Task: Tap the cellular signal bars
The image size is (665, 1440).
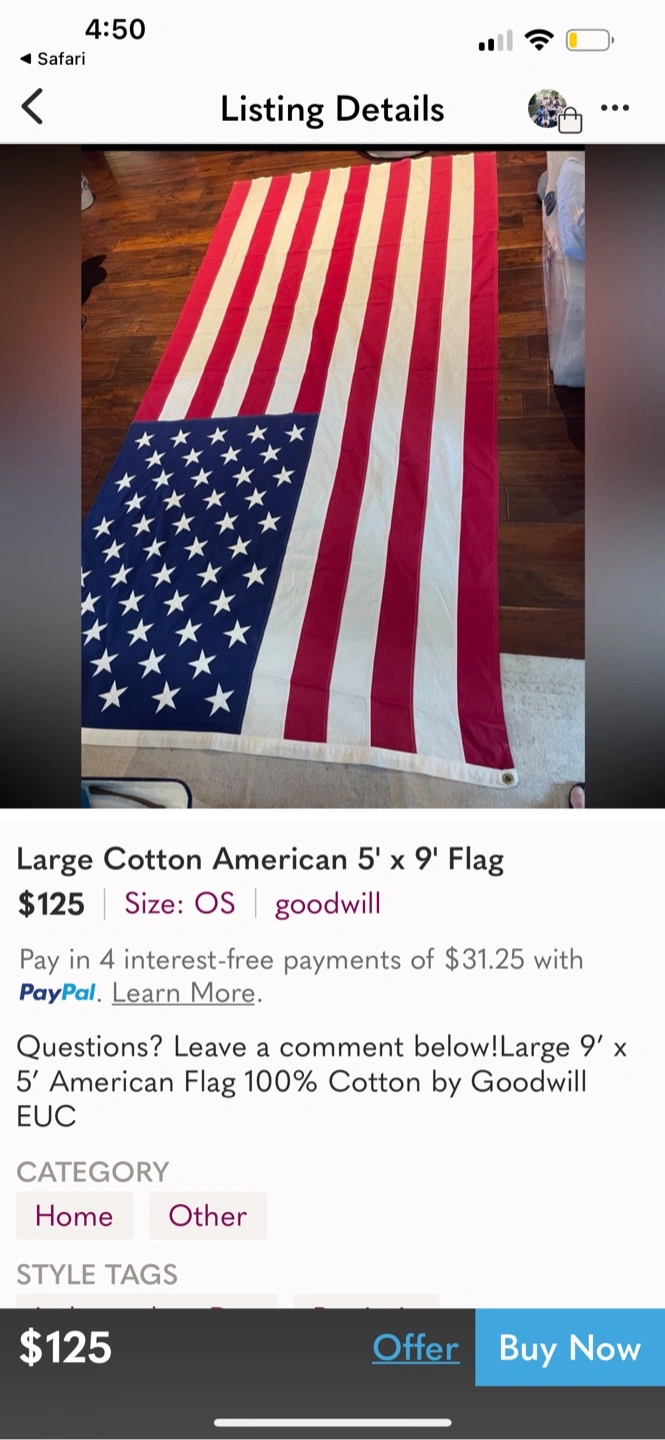Action: pos(495,41)
